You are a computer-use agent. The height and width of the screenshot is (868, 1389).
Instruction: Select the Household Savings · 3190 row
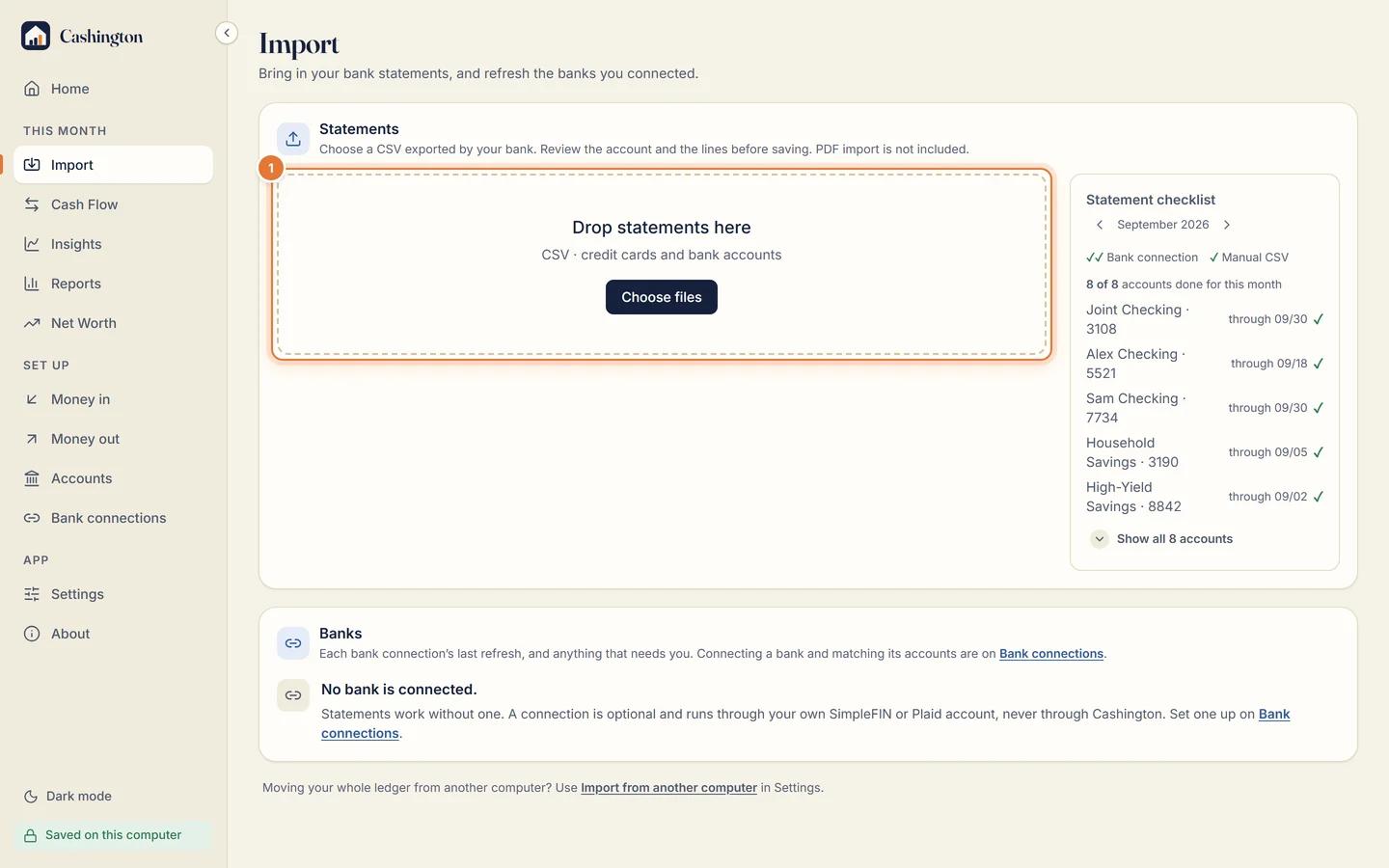(x=1205, y=452)
